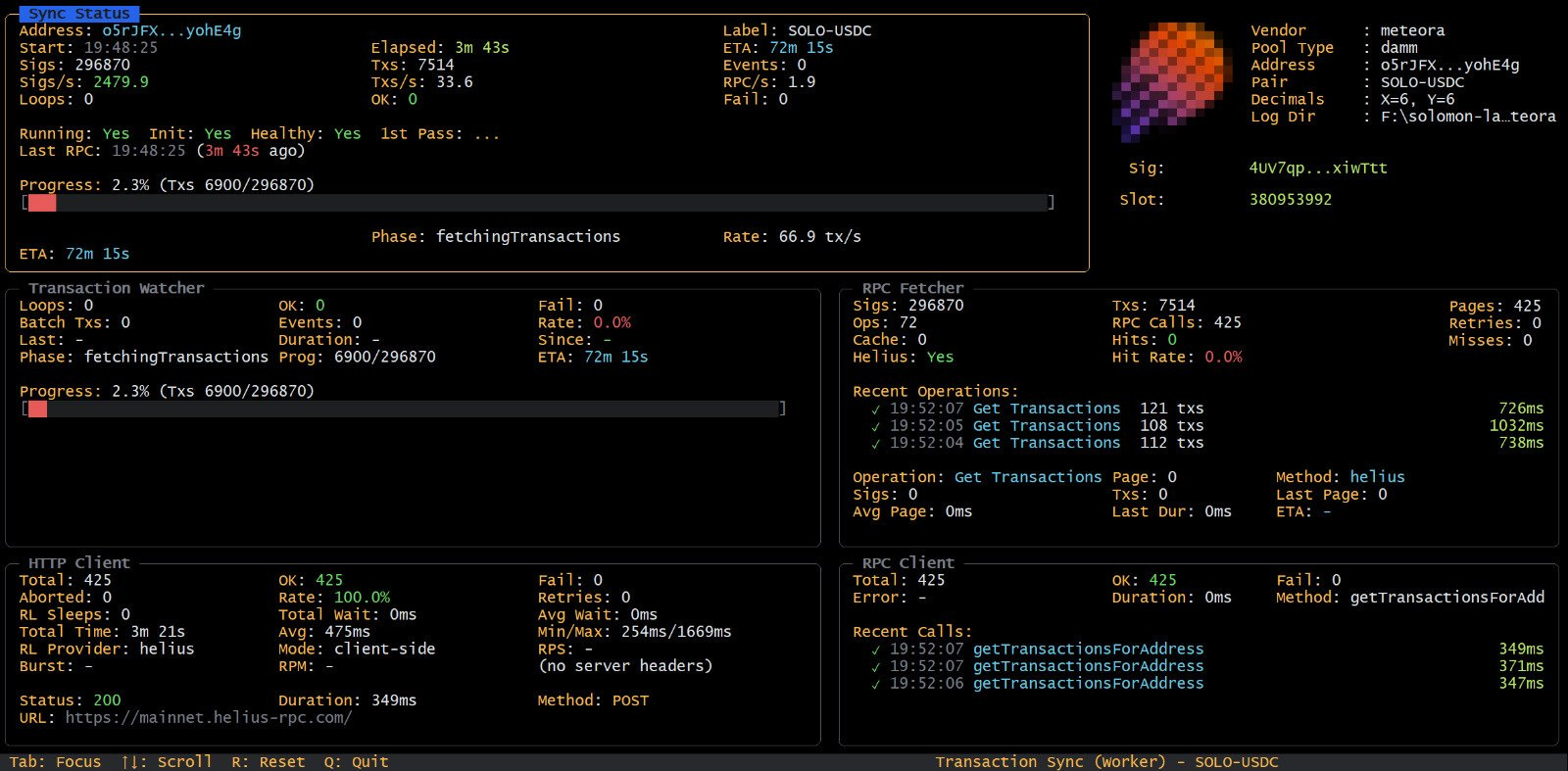Screen dimensions: 1568x771
Task: Click the R: Reset shortcut
Action: click(269, 762)
